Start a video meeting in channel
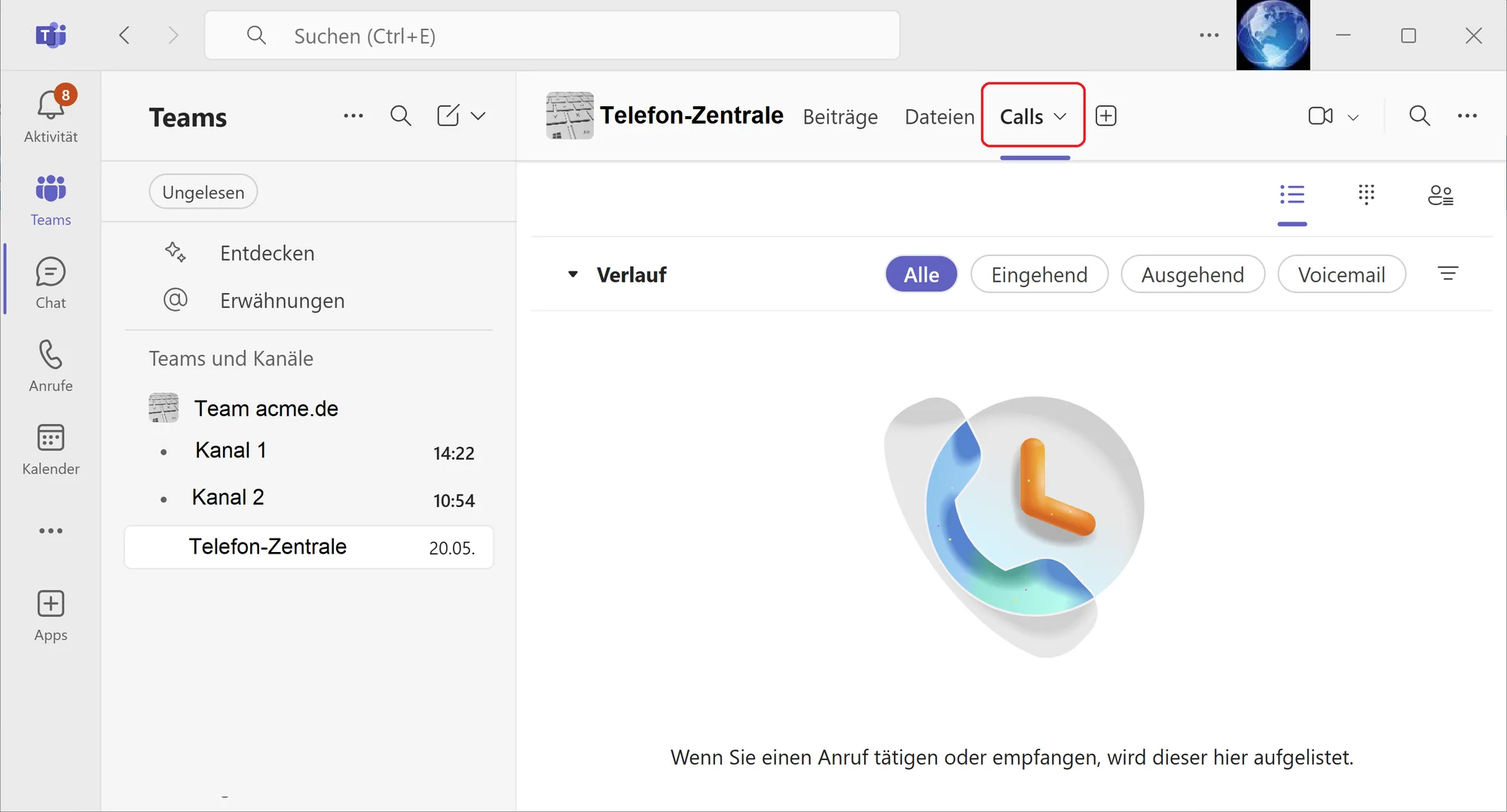1507x812 pixels. (x=1320, y=116)
